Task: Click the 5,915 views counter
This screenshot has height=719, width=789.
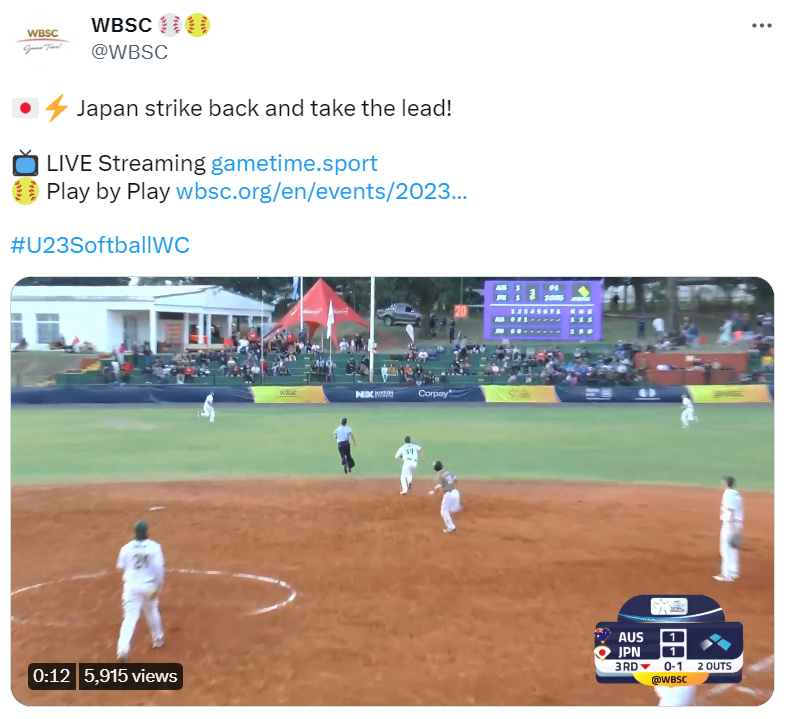Action: 130,676
